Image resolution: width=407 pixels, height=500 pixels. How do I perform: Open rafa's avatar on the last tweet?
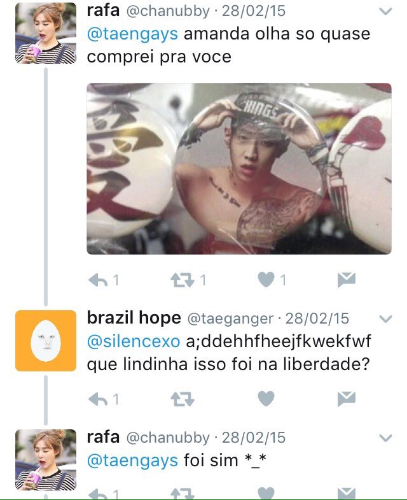(46, 460)
